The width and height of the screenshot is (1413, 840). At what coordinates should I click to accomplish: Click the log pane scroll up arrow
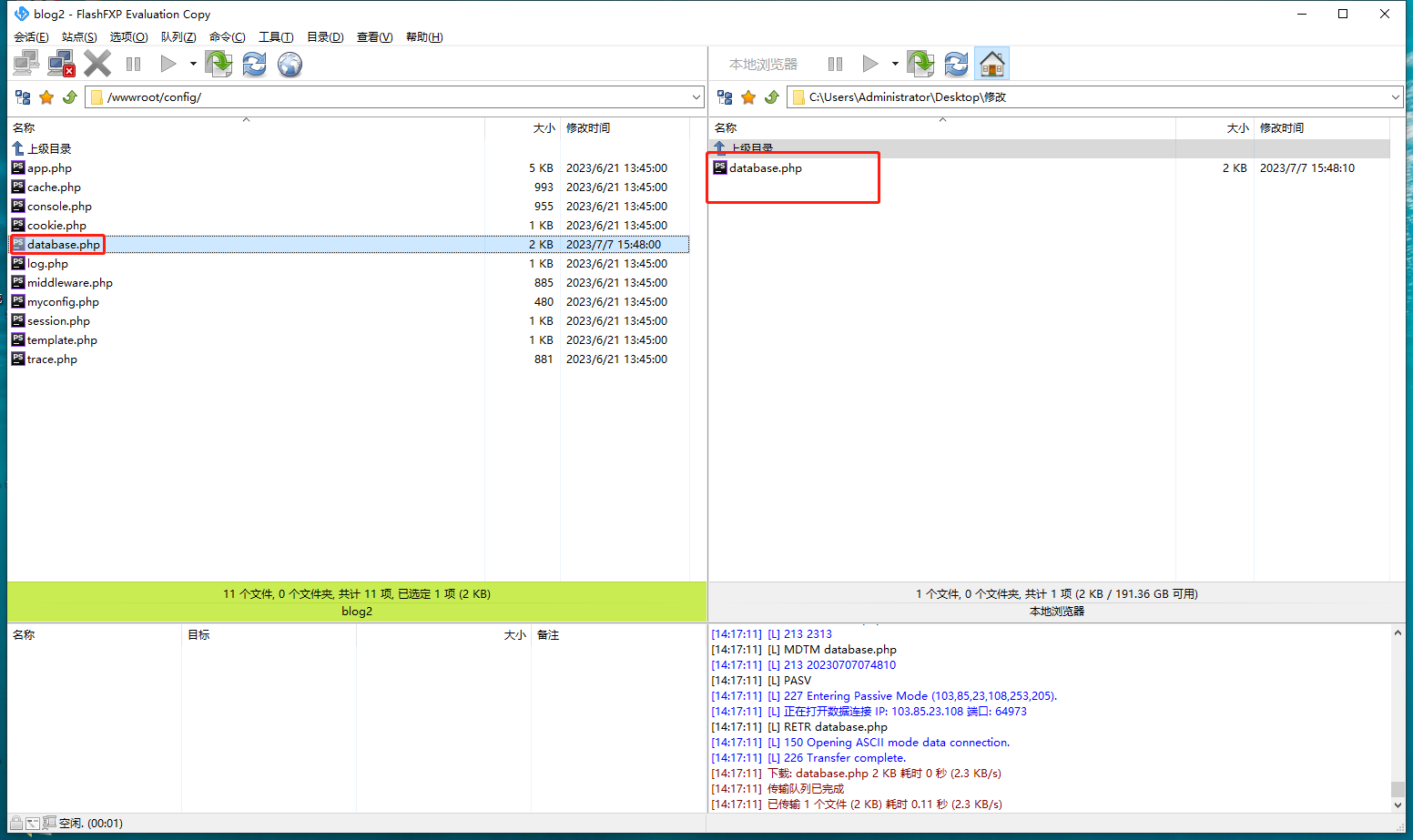tap(1398, 633)
